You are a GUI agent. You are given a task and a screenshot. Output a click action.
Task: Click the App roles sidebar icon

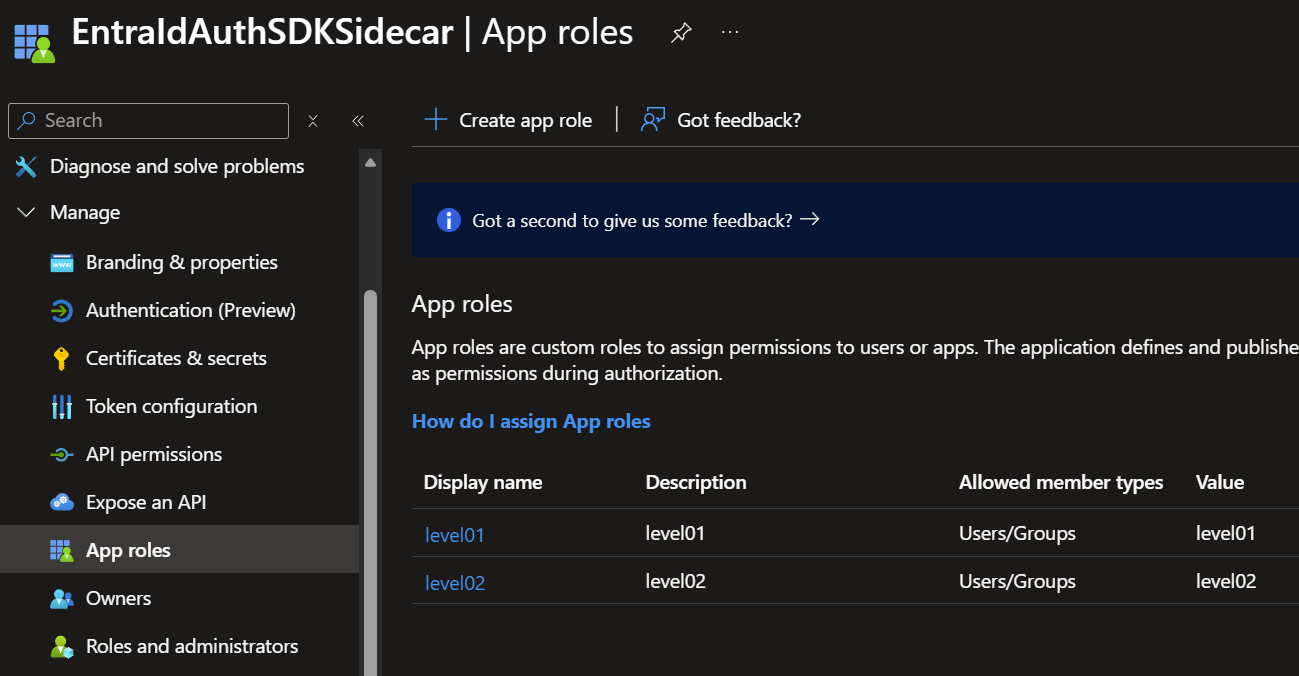62,551
